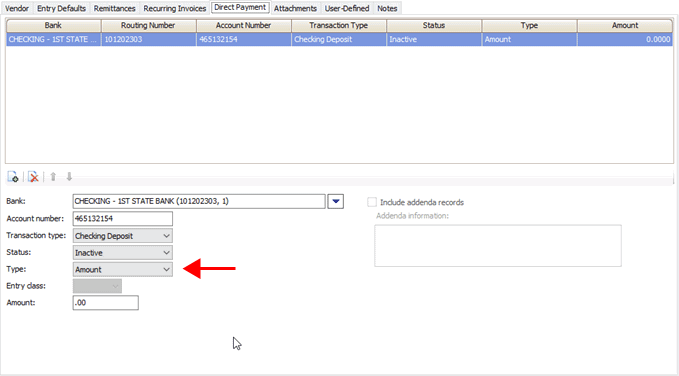Open the Remittances tab
This screenshot has width=679, height=376.
coord(114,8)
